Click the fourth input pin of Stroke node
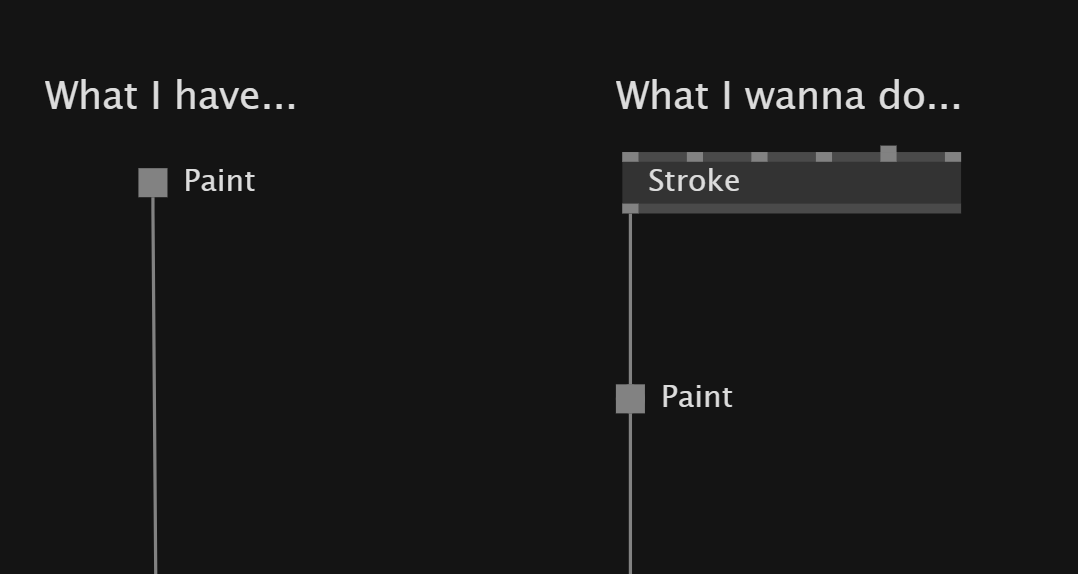The image size is (1078, 574). point(824,157)
